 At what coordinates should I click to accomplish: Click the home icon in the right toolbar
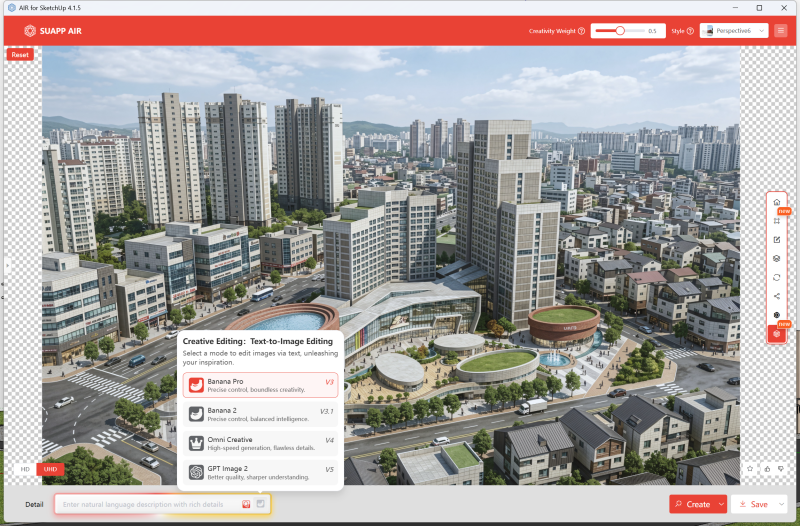(777, 202)
